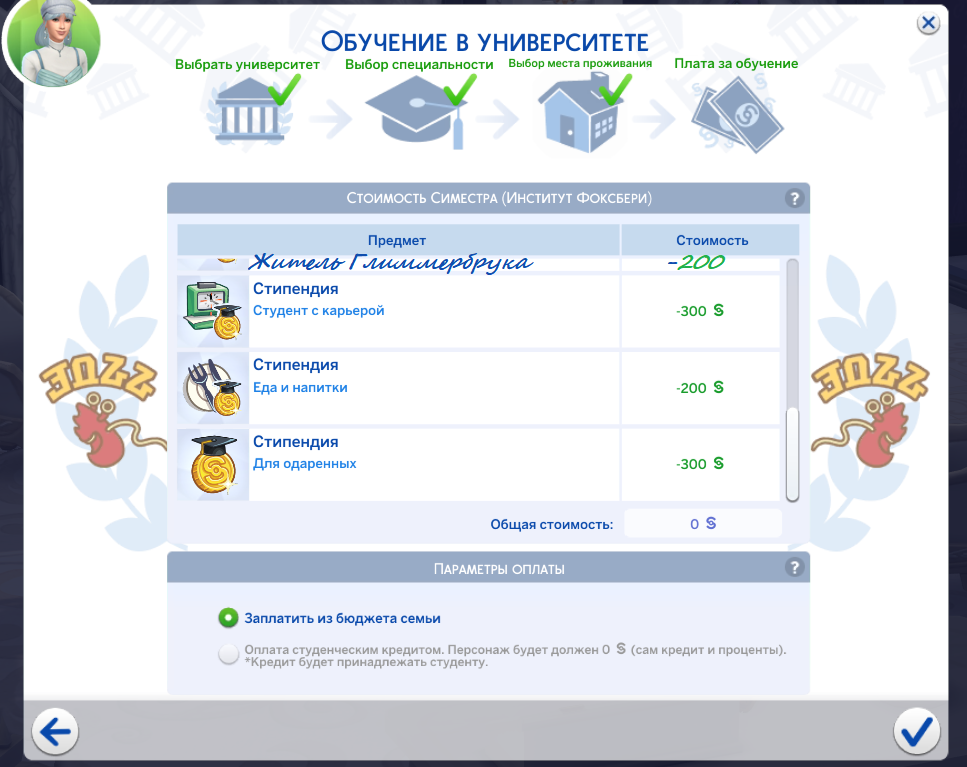Screen dimensions: 967x767
Task: Select the money tuition payment icon
Action: click(x=737, y=115)
